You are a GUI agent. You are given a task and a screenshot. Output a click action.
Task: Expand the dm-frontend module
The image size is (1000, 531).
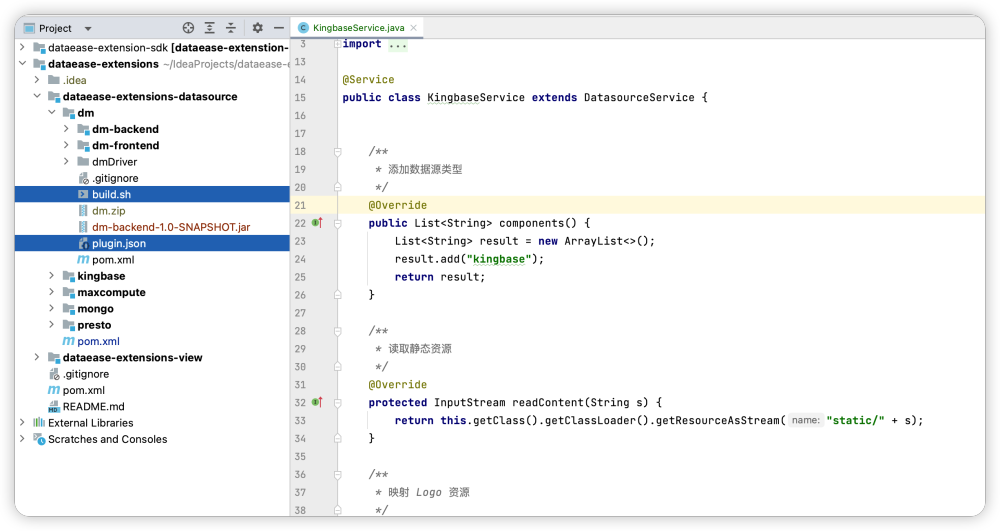[66, 145]
